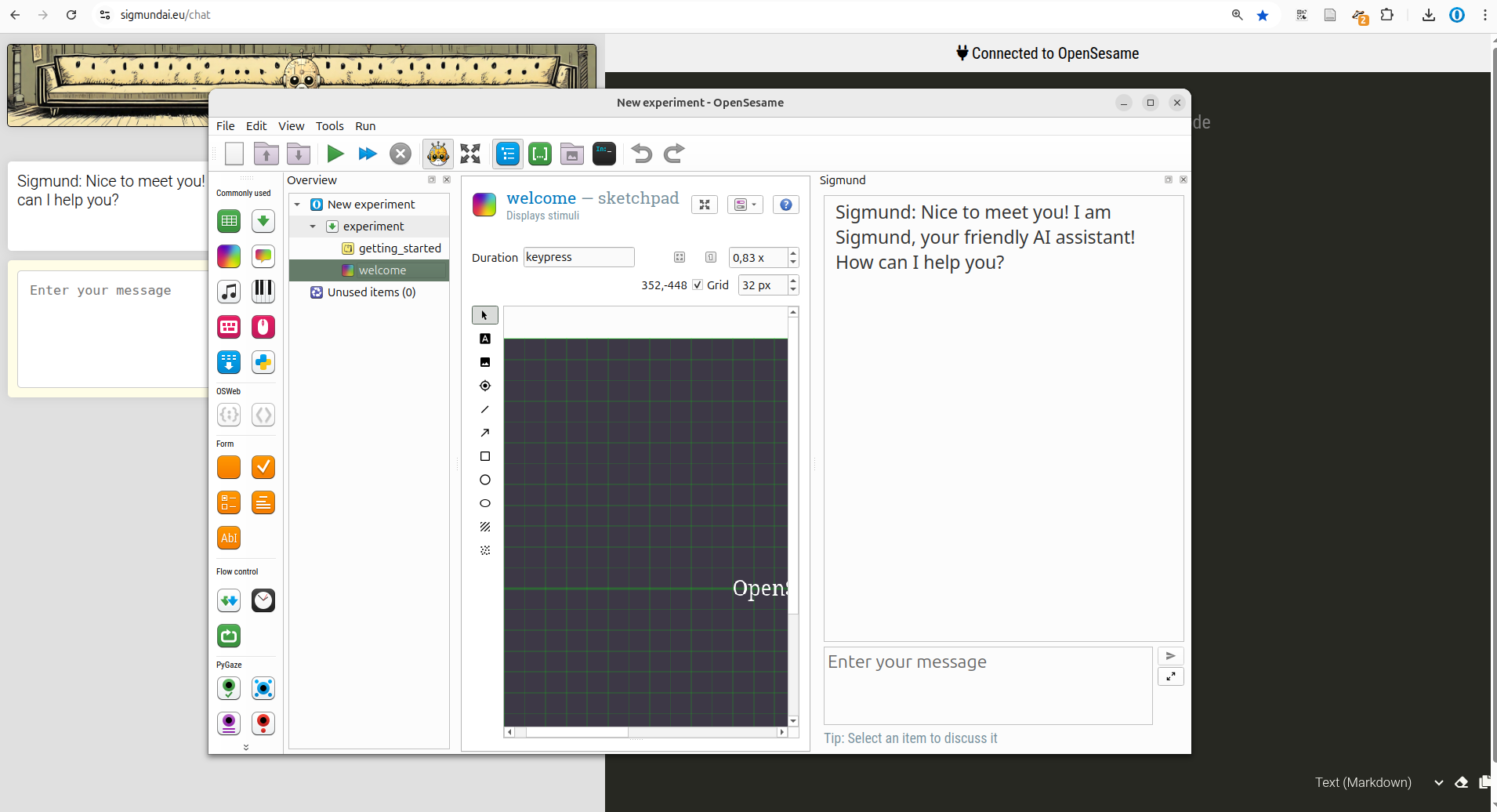The height and width of the screenshot is (812, 1497).
Task: Open the Run menu
Action: tap(364, 125)
